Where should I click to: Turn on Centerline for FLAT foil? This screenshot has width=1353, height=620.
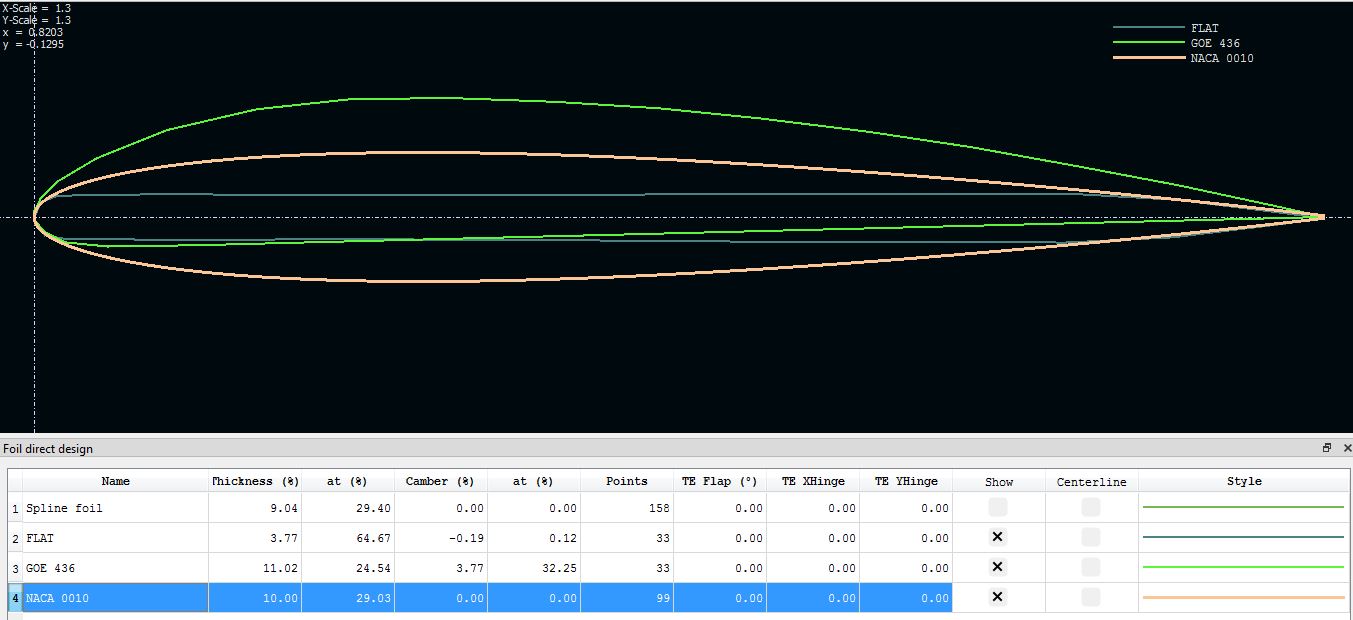click(x=1091, y=538)
